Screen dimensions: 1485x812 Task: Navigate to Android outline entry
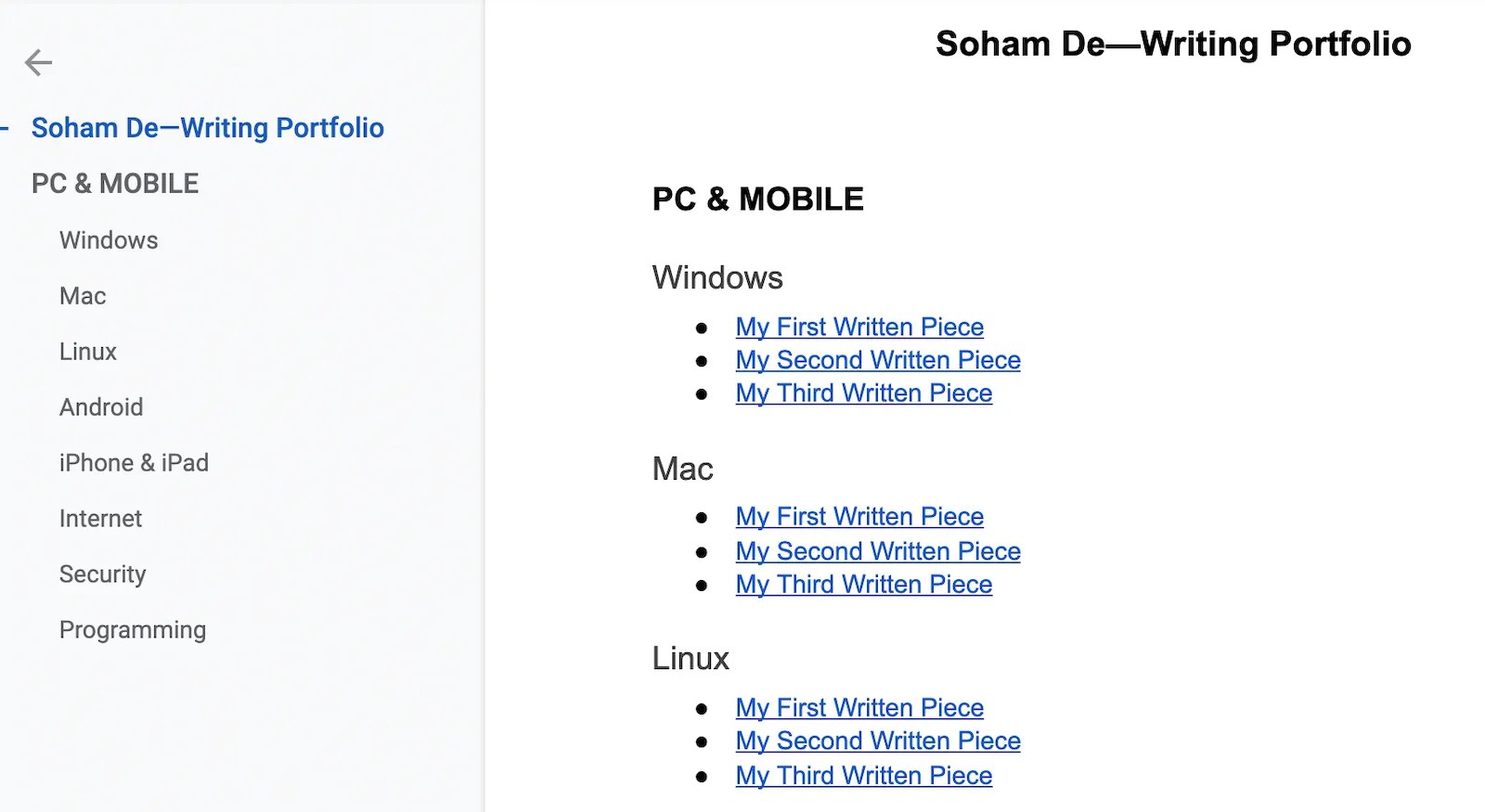101,407
